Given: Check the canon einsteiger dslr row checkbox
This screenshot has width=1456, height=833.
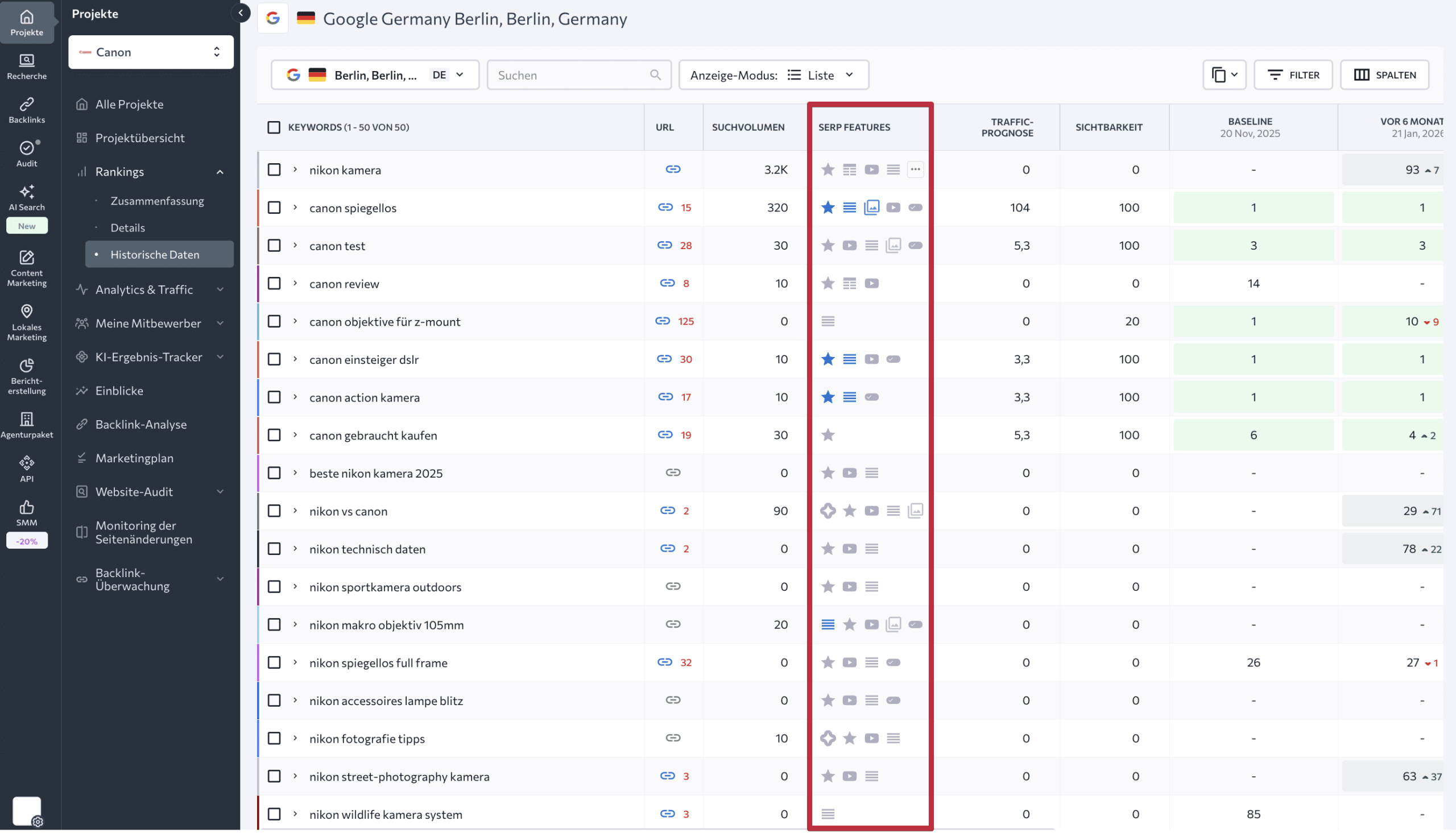Looking at the screenshot, I should [x=274, y=359].
